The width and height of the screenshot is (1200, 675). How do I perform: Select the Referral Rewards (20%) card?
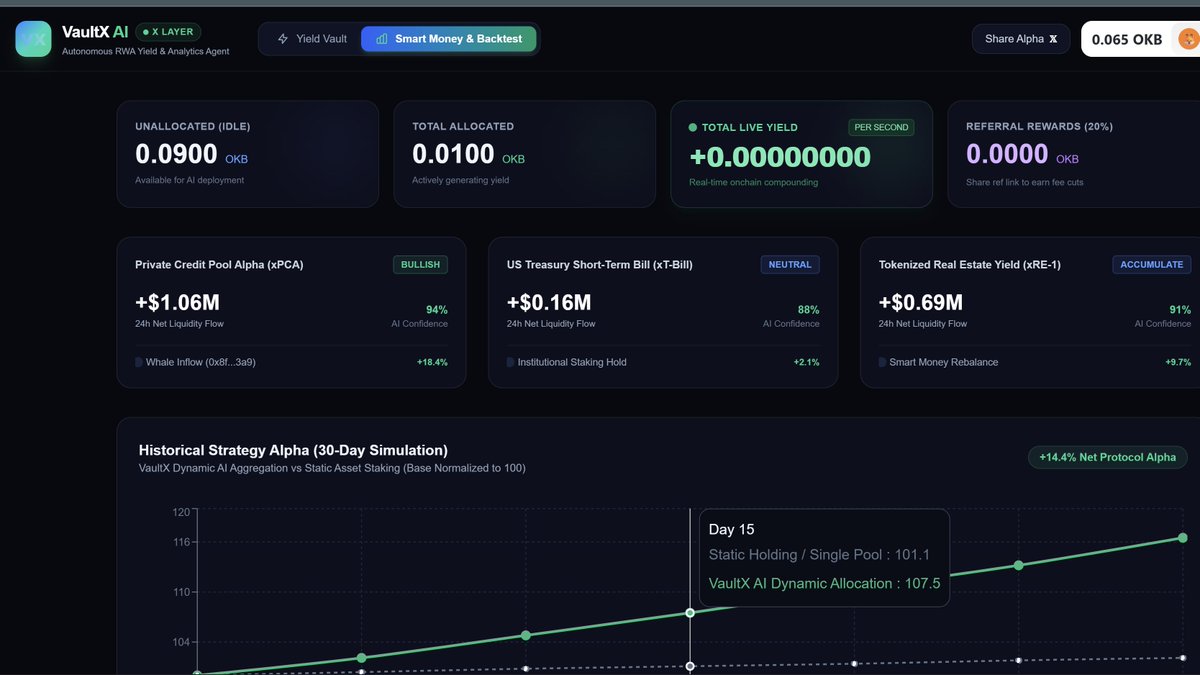[x=1074, y=154]
